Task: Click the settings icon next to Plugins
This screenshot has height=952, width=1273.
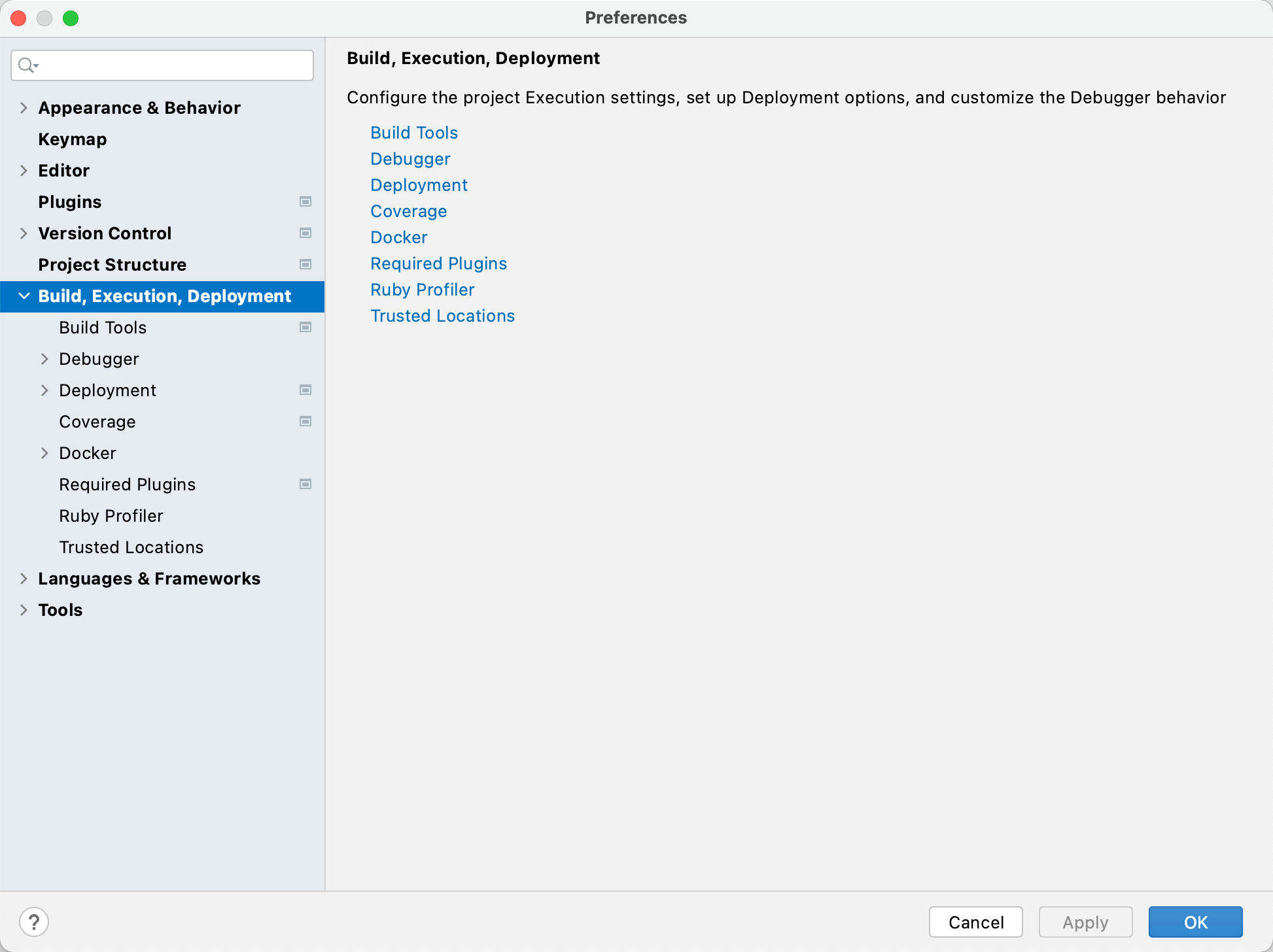Action: tap(305, 202)
